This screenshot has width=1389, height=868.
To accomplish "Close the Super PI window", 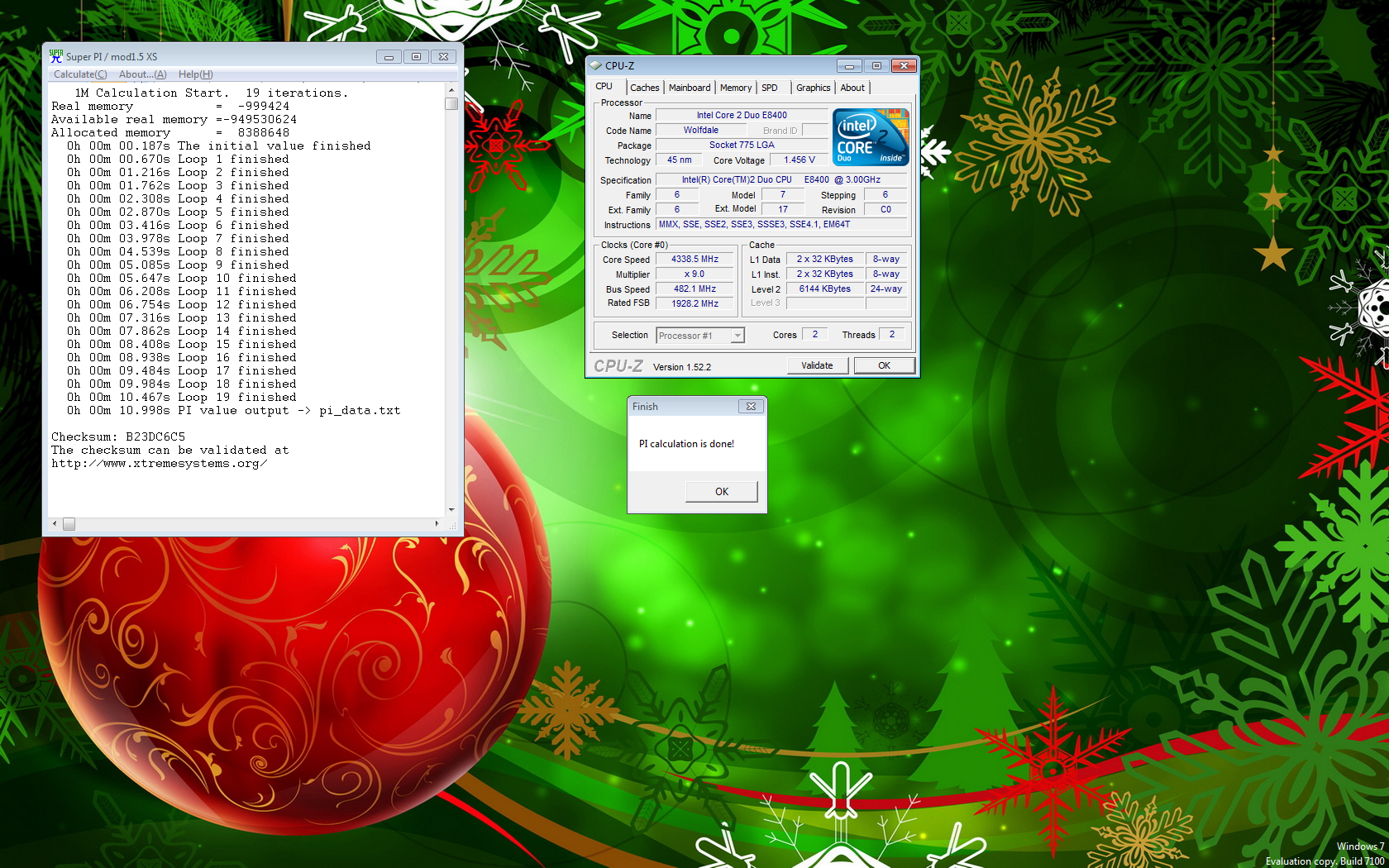I will tap(443, 56).
